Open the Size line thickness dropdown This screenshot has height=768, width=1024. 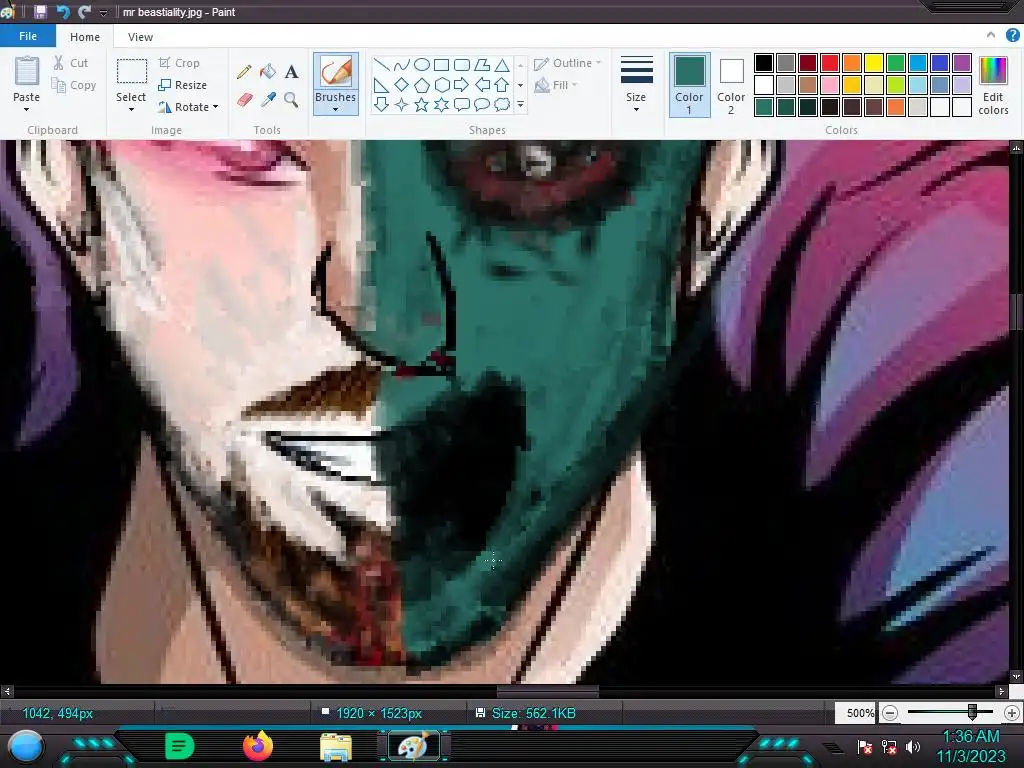pos(636,85)
